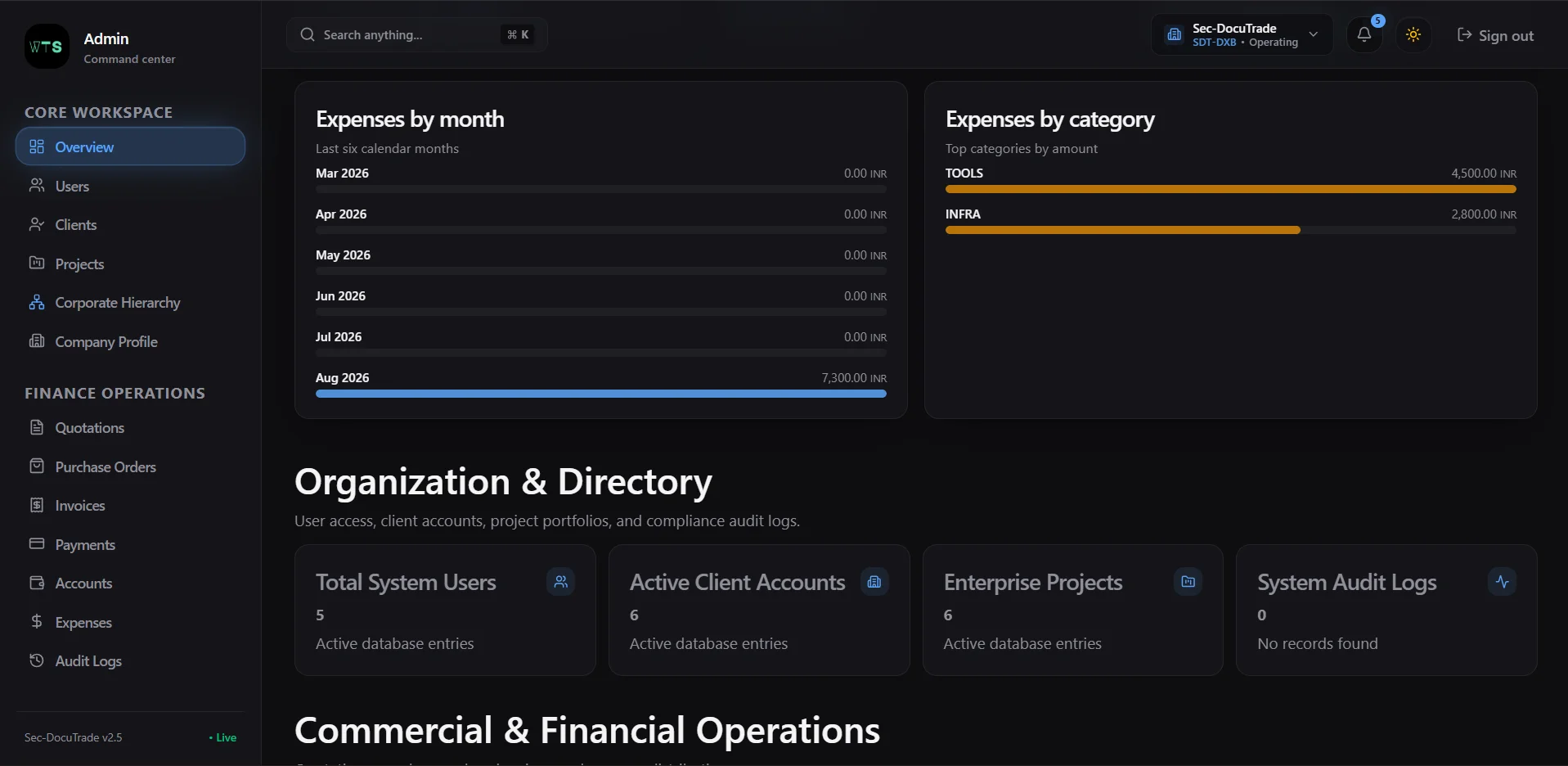Click the "7,300.00 INR" amount
Viewport: 1568px width, 766px height.
point(854,377)
